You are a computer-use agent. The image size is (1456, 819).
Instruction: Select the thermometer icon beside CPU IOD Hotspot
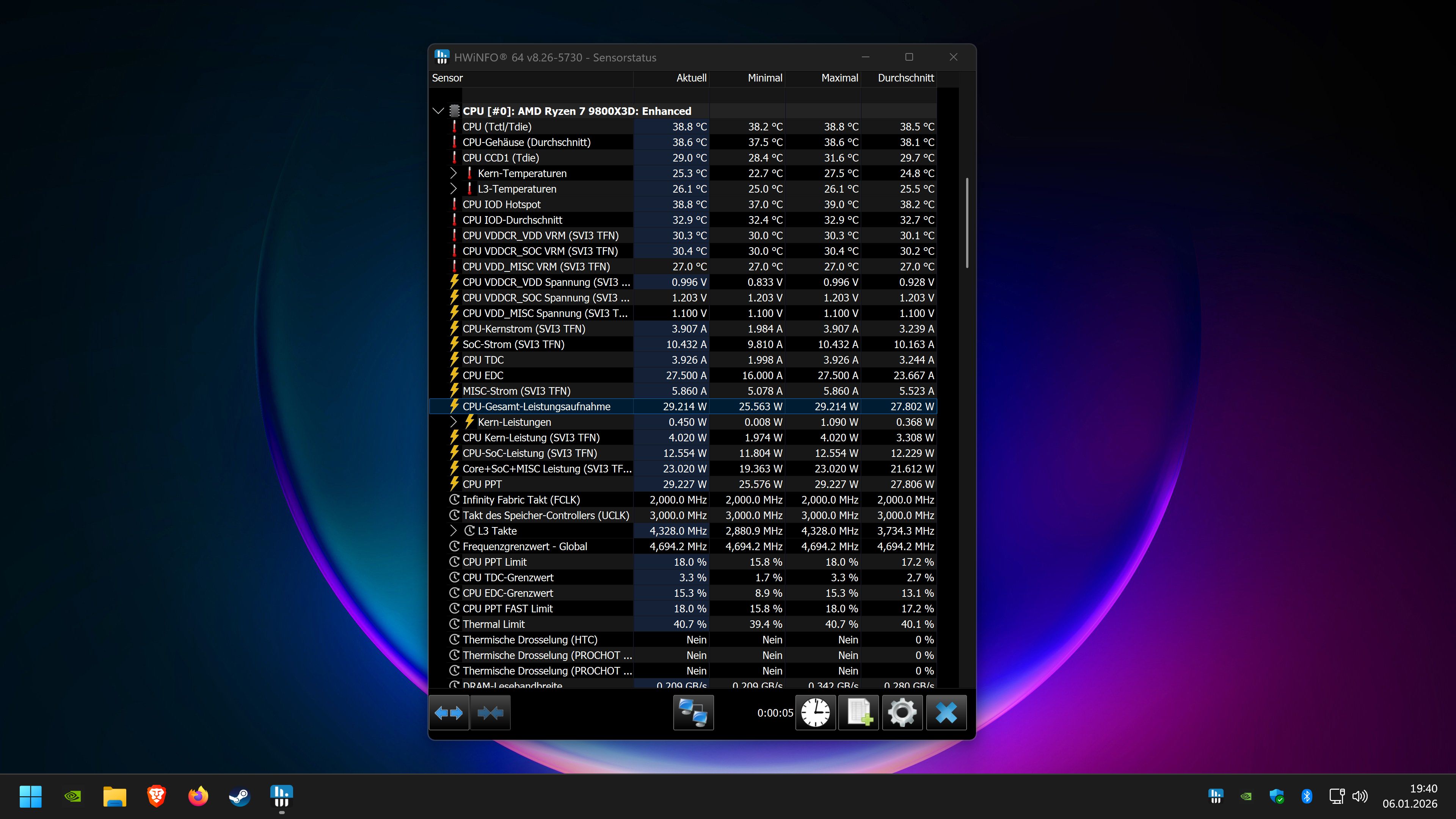click(x=455, y=204)
